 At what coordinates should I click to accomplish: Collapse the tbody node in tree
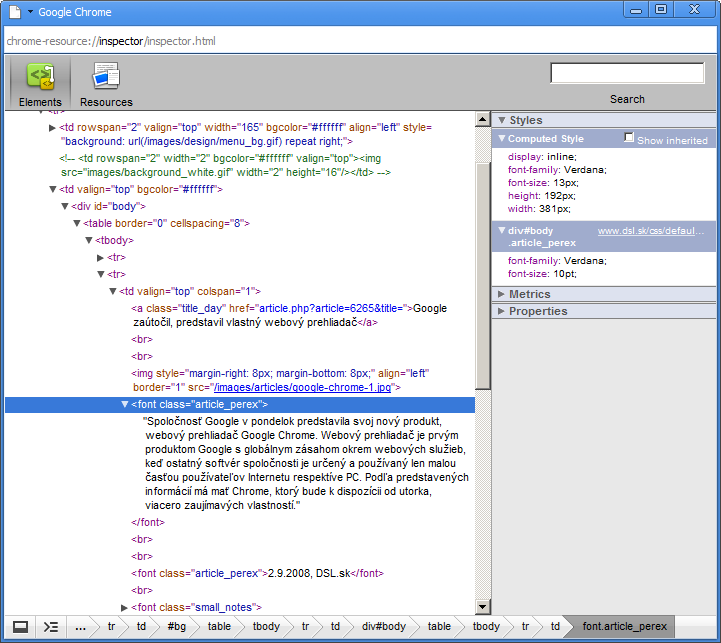[89, 240]
